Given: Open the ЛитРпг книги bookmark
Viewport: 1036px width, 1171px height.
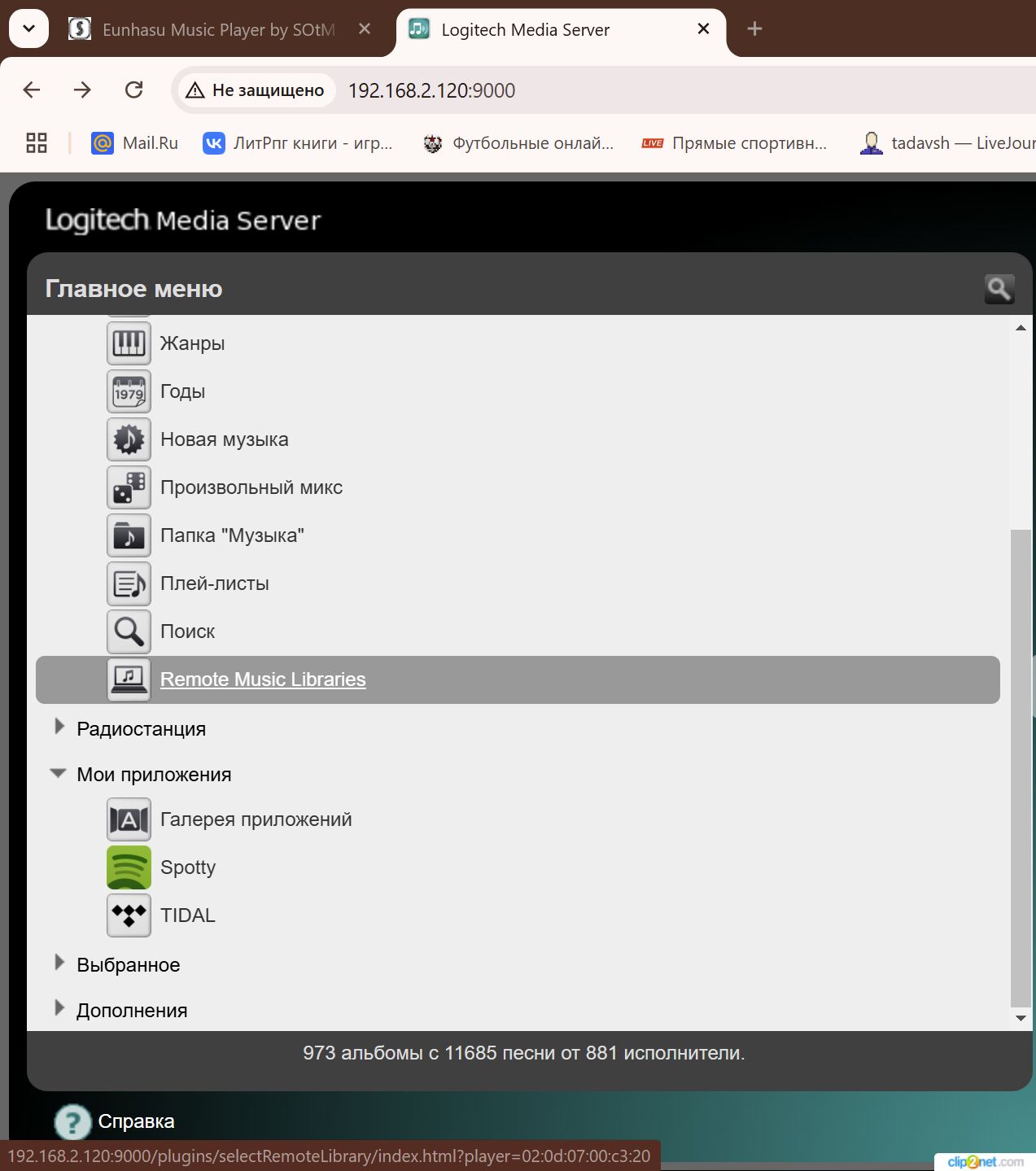Looking at the screenshot, I should [298, 143].
